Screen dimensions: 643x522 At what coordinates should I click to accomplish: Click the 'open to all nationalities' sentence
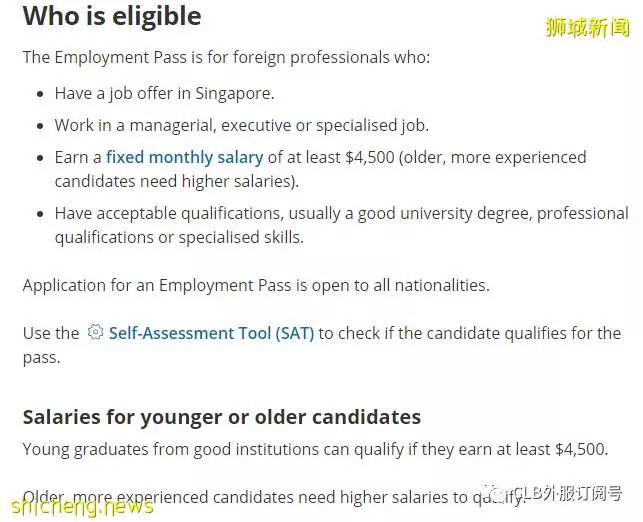tap(256, 285)
